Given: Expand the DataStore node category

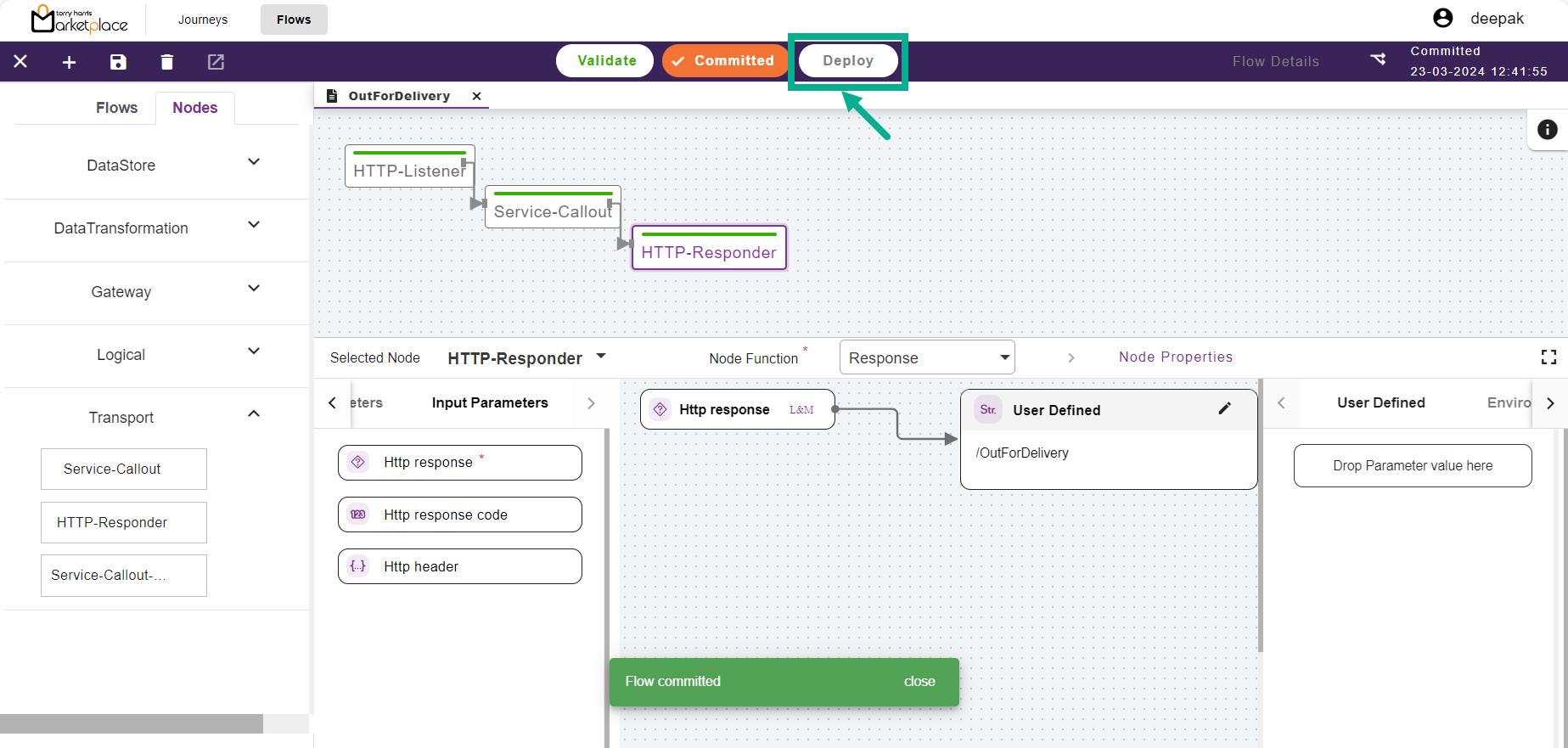Looking at the screenshot, I should coord(253,162).
